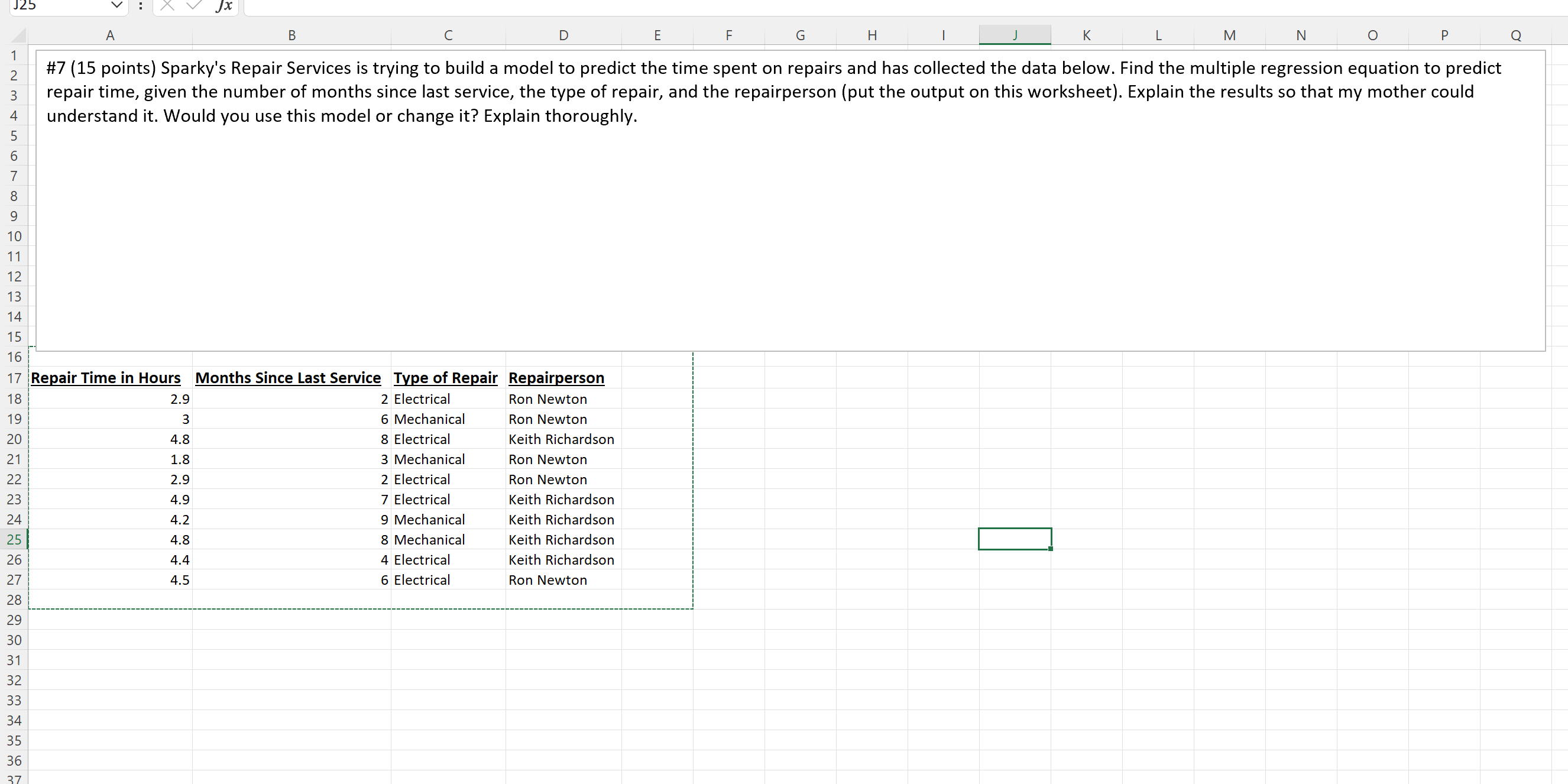Click the 'Repair Time in Hours' header cell
This screenshot has width=1568, height=784.
tap(106, 378)
